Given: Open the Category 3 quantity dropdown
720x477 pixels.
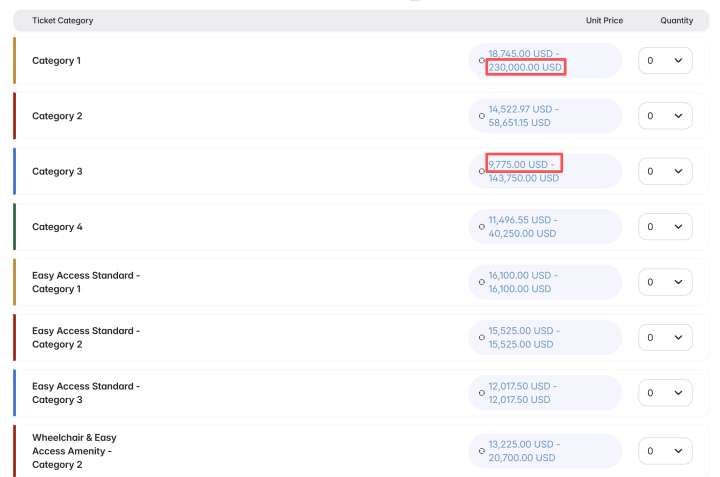Looking at the screenshot, I should click(x=665, y=172).
